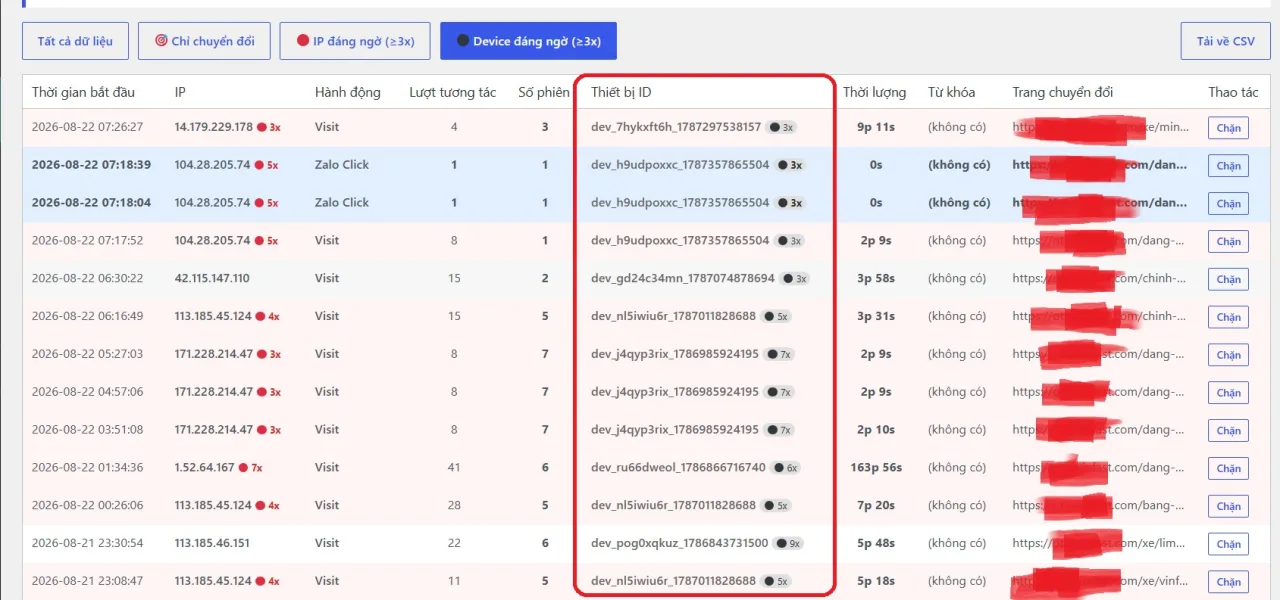
Task: Click Chặn on the 00:26:06 row
Action: click(1228, 506)
